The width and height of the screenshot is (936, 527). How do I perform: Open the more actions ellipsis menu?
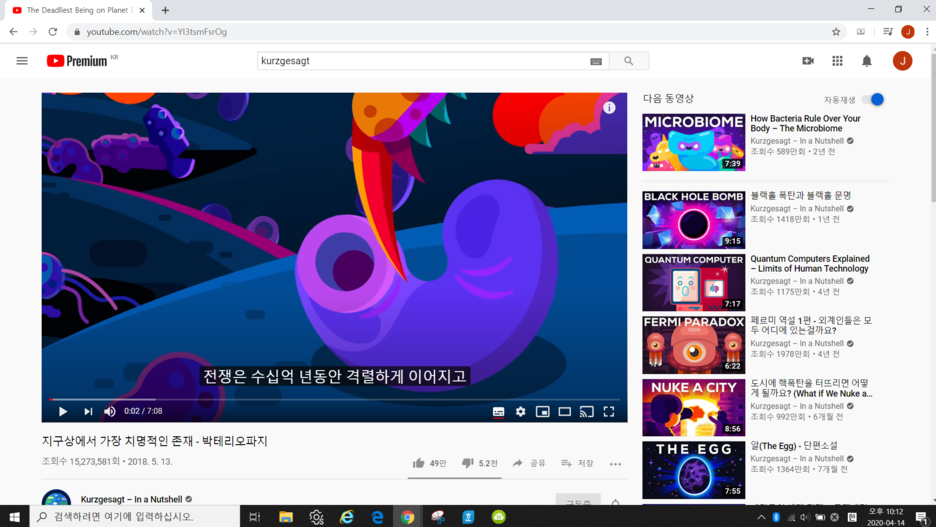615,464
